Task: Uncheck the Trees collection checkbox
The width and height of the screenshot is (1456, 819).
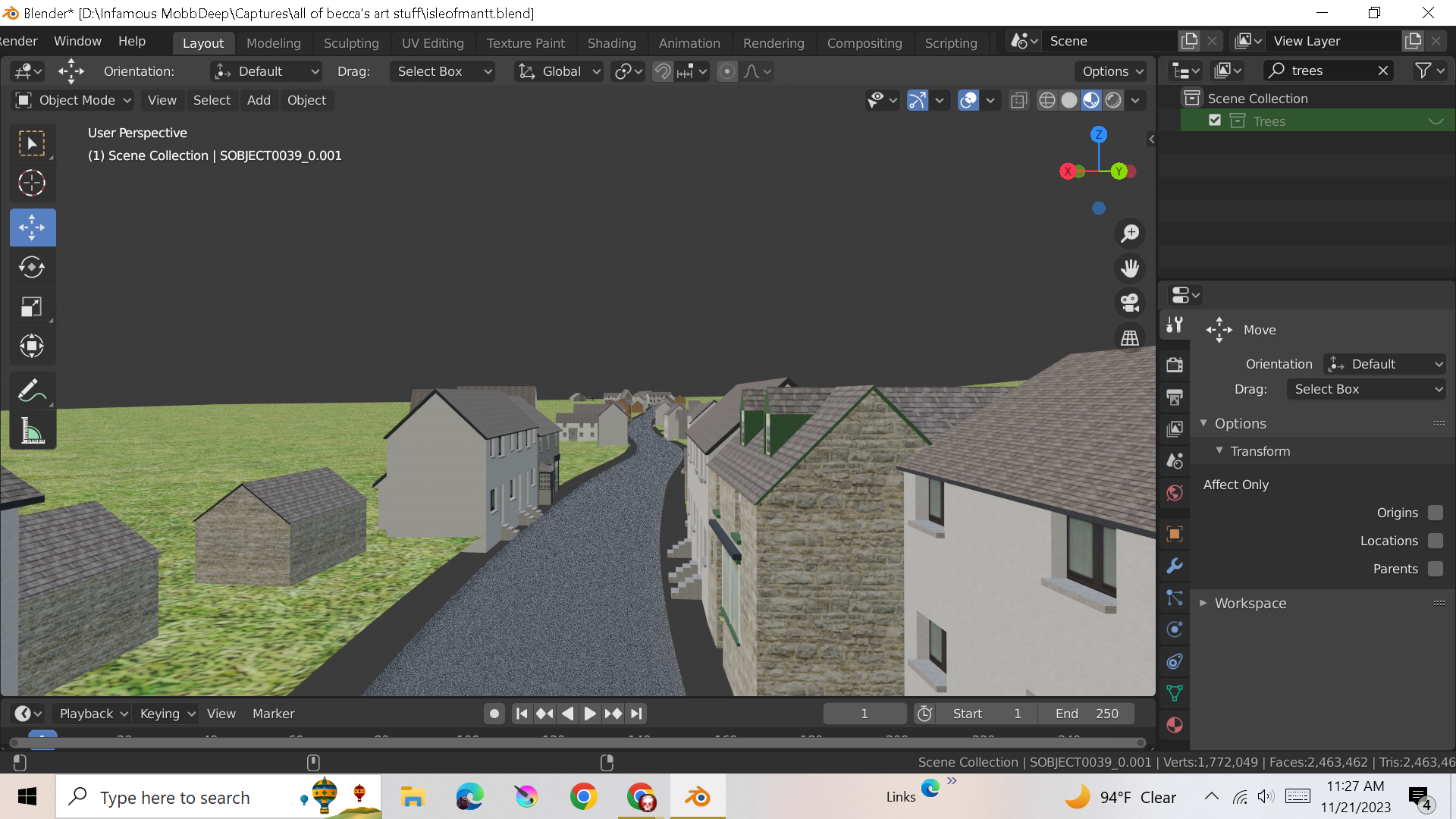Action: coord(1215,121)
